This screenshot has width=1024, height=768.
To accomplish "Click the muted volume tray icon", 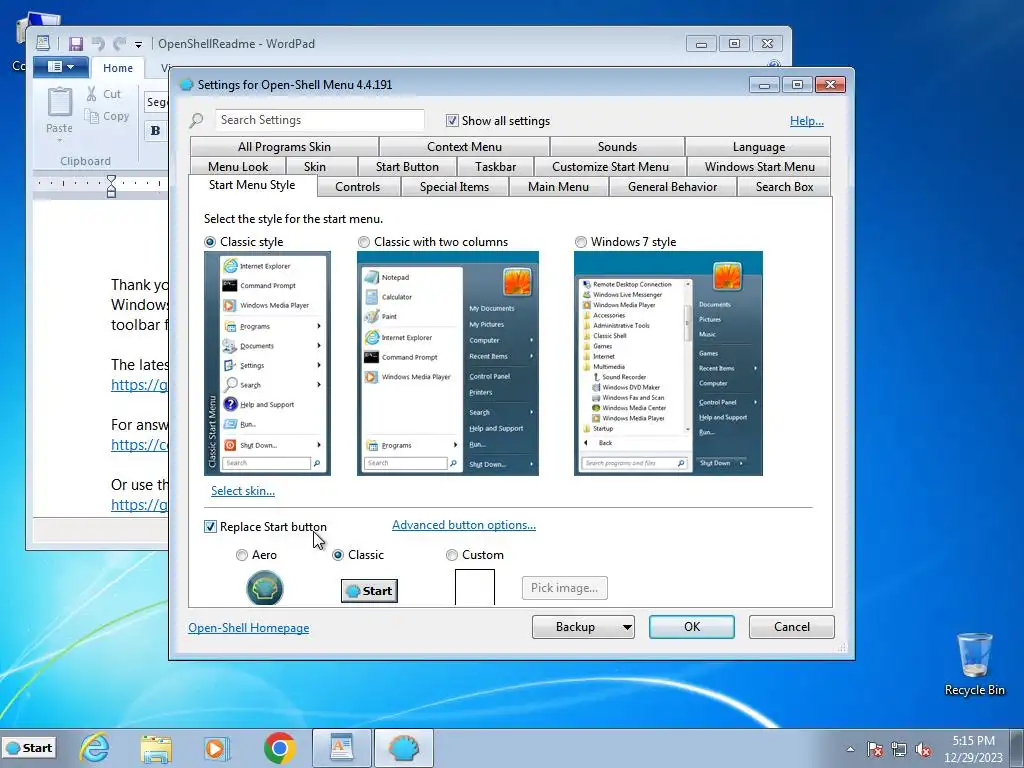I will tap(923, 749).
